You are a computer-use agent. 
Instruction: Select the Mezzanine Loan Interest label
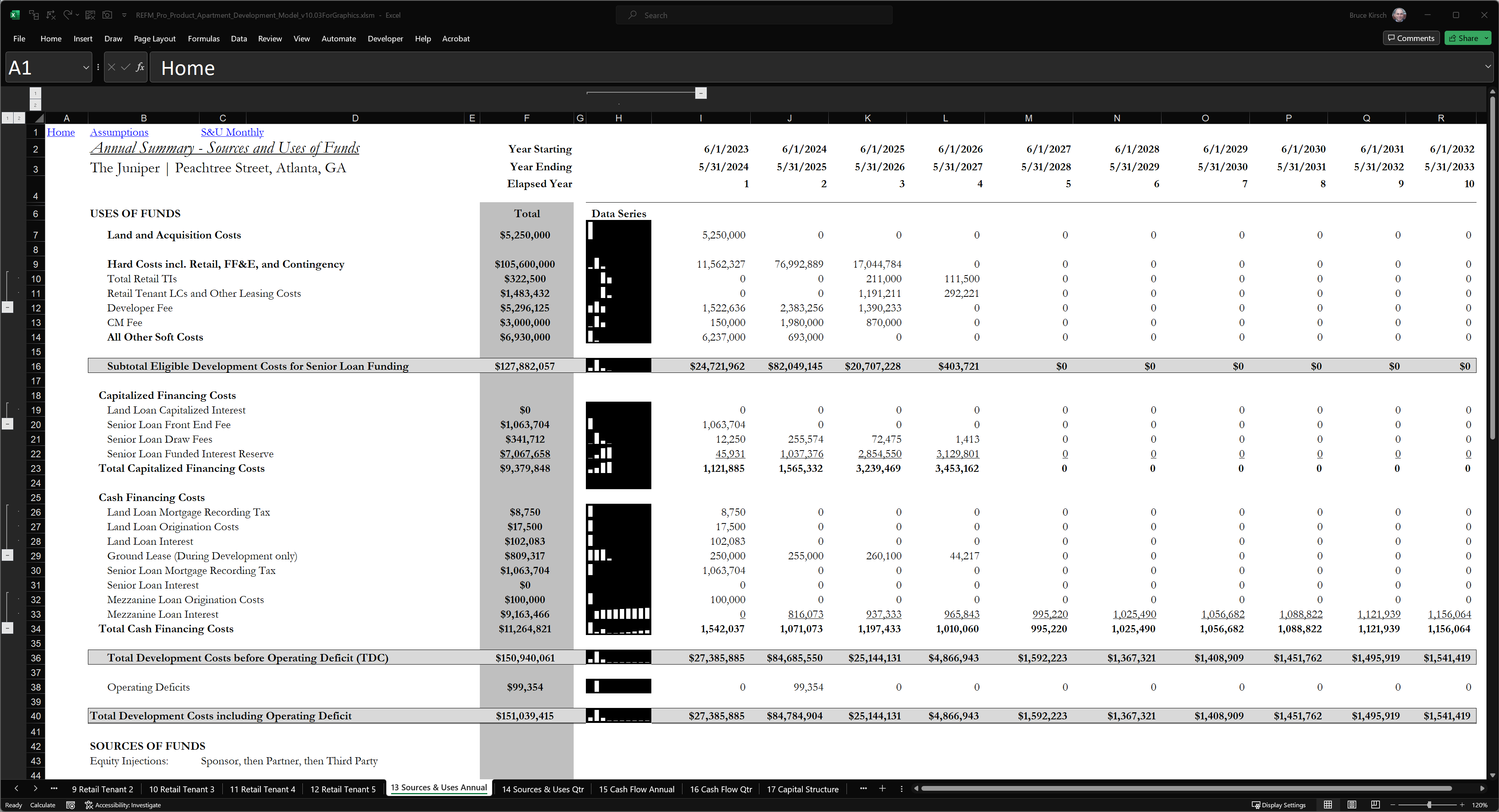tap(162, 614)
